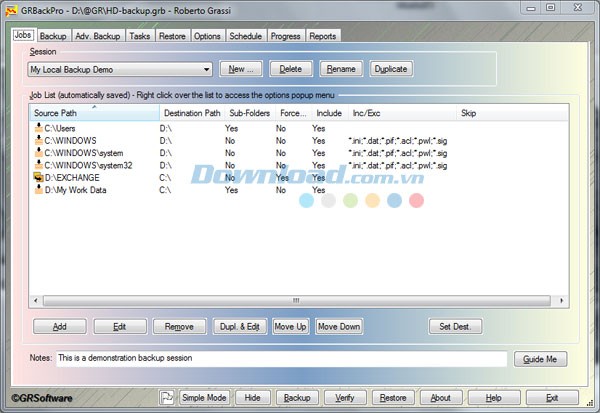Click the flag icon beside Simple Mode
Image resolution: width=600 pixels, height=413 pixels.
[167, 397]
